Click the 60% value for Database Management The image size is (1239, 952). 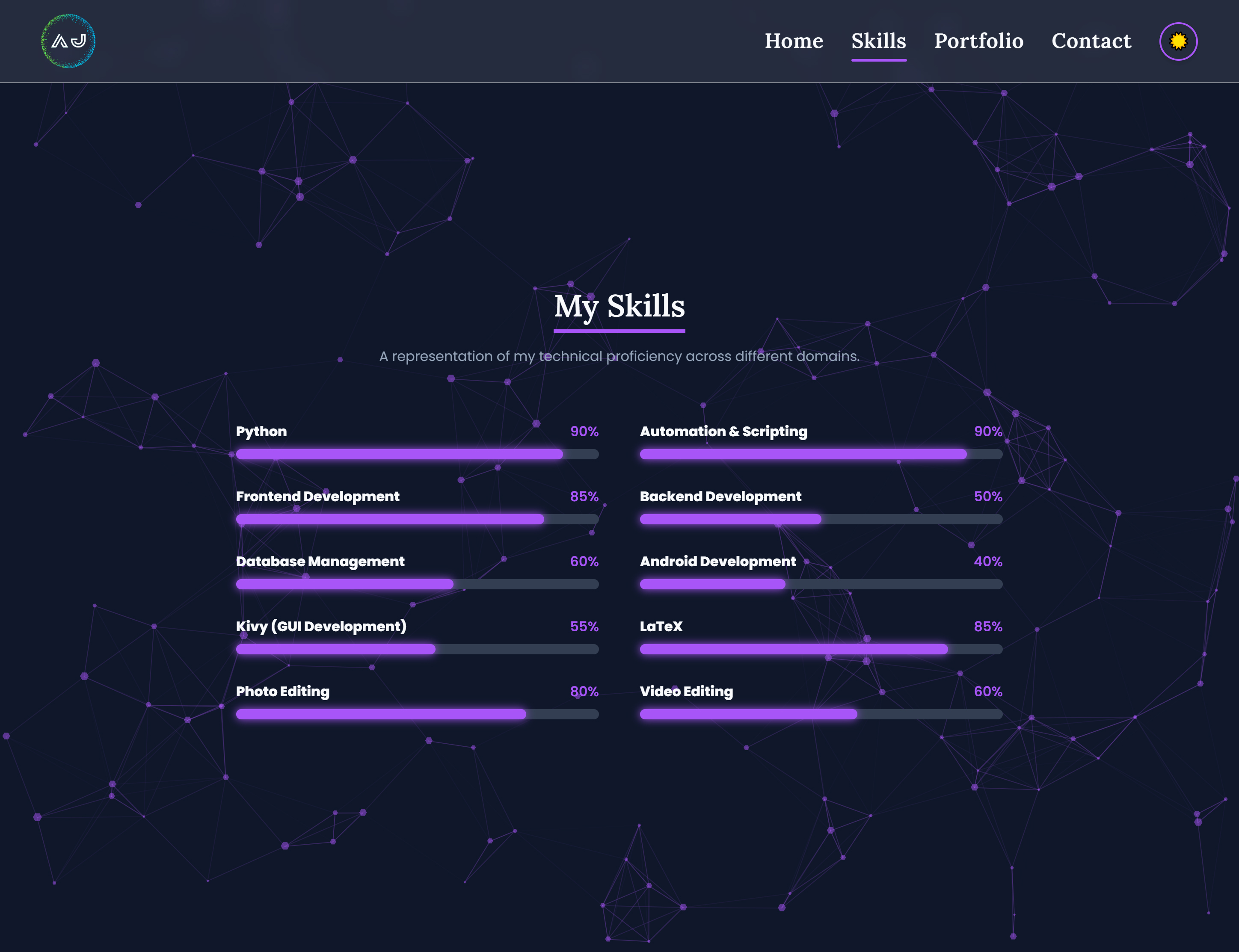pos(584,562)
